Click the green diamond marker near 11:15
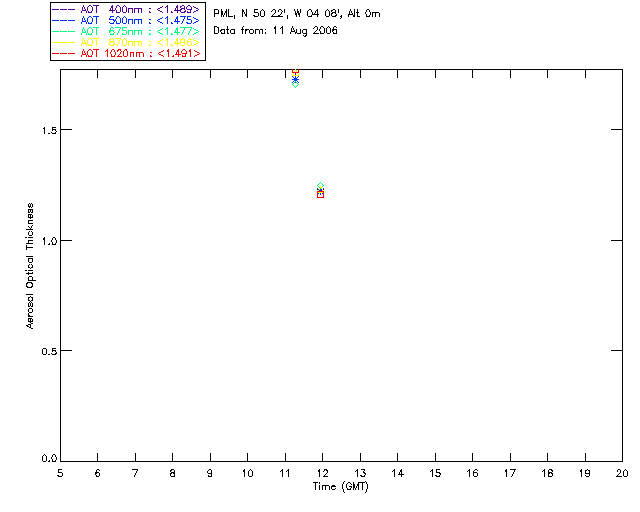 [296, 84]
